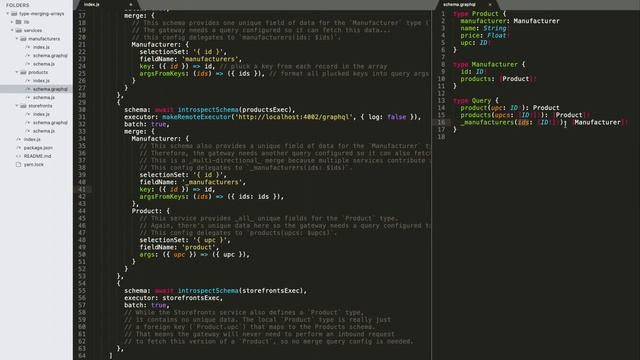This screenshot has width=640, height=360.
Task: Click 'introspectSchema' on line 30
Action: (x=208, y=109)
